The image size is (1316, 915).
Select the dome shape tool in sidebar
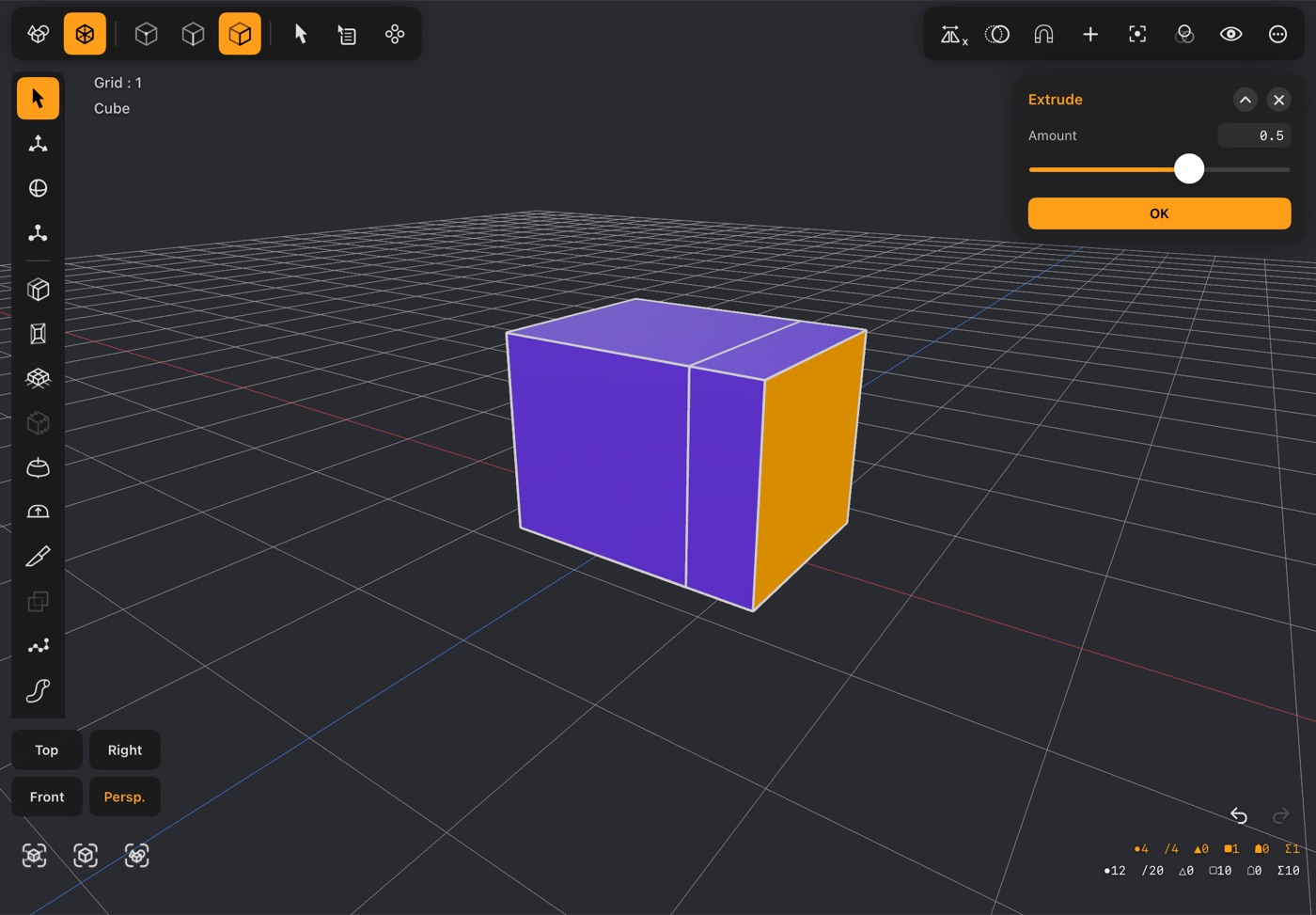[38, 467]
